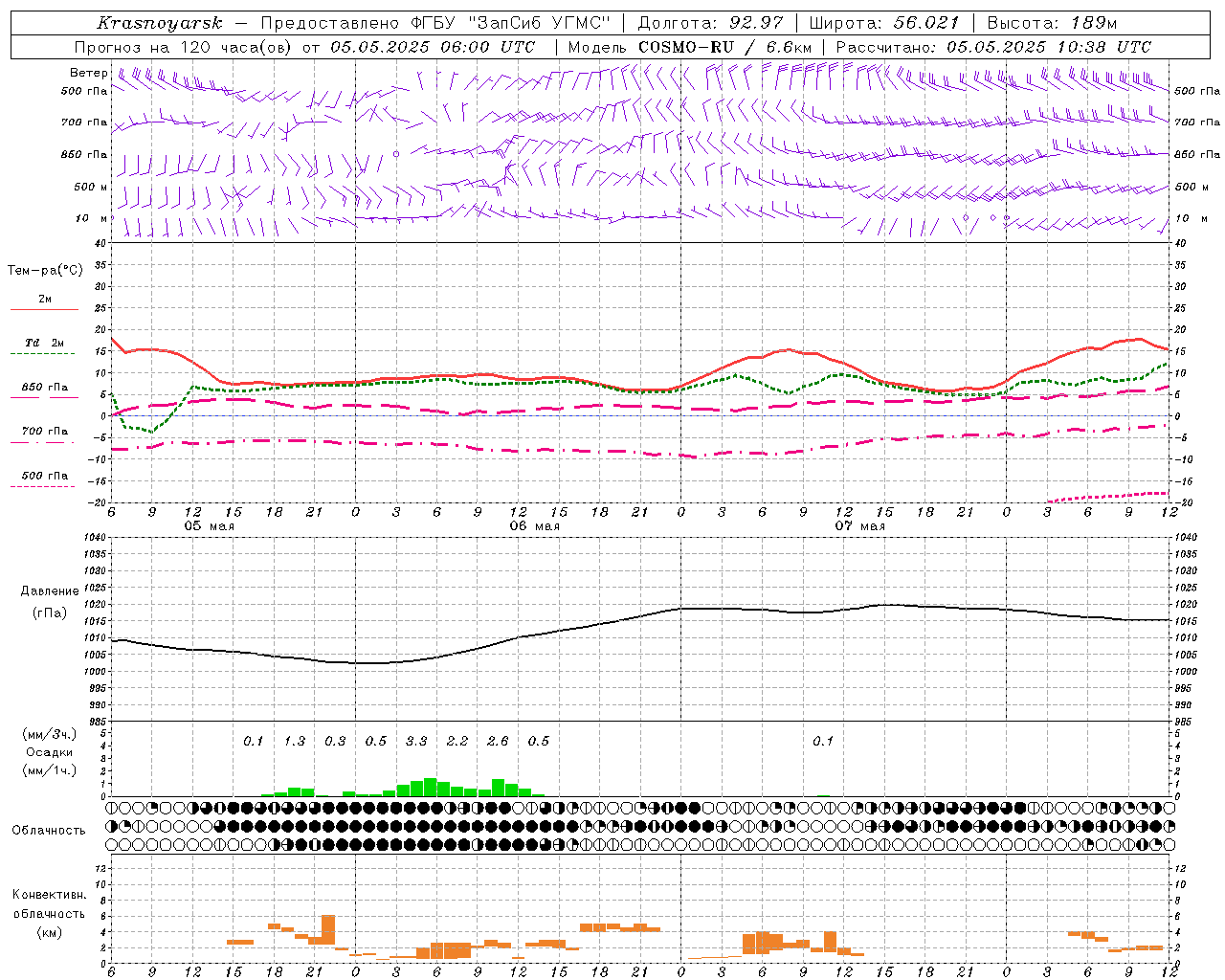Click the 'Облачность' cloudiness label
This screenshot has height=980, width=1225.
point(49,830)
